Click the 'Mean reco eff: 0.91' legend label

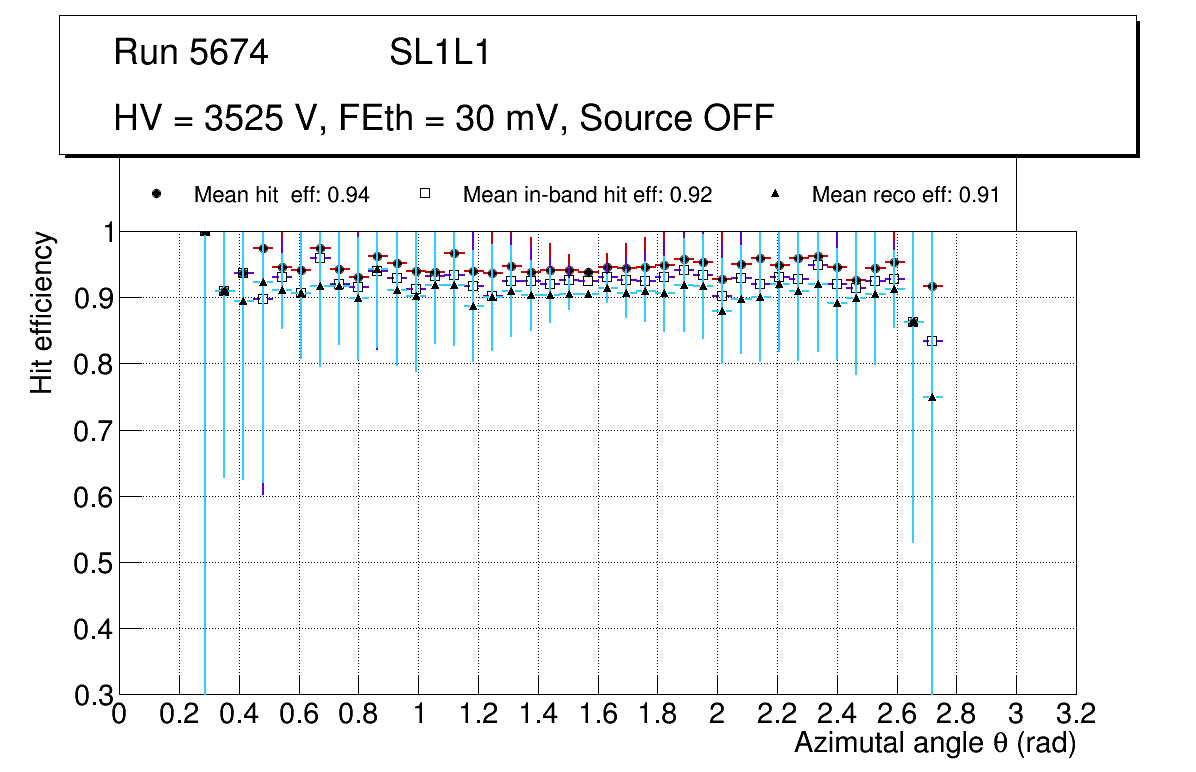905,195
